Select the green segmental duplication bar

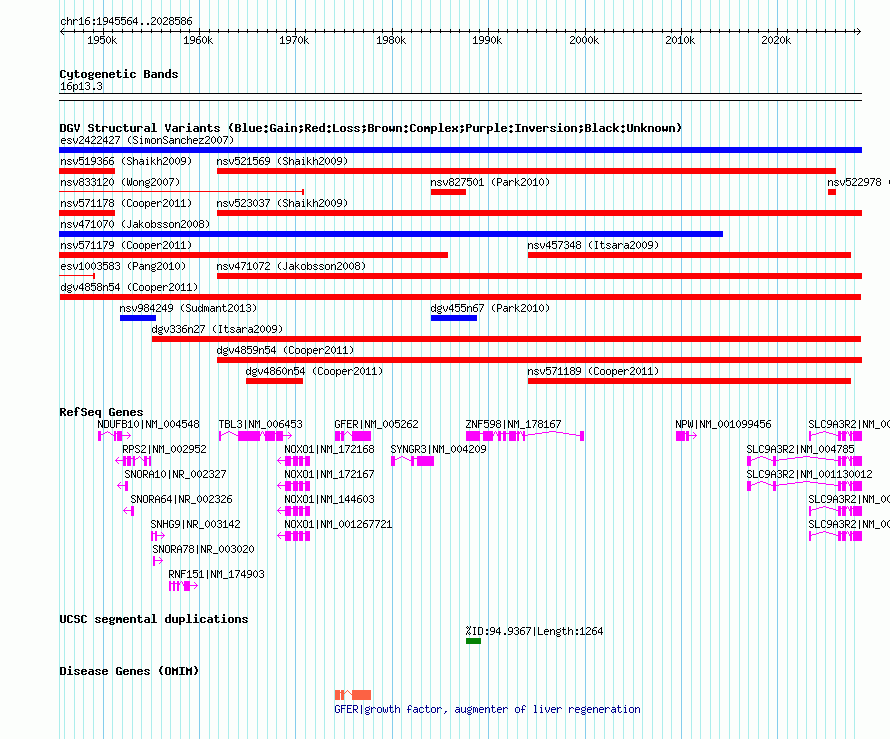473,641
